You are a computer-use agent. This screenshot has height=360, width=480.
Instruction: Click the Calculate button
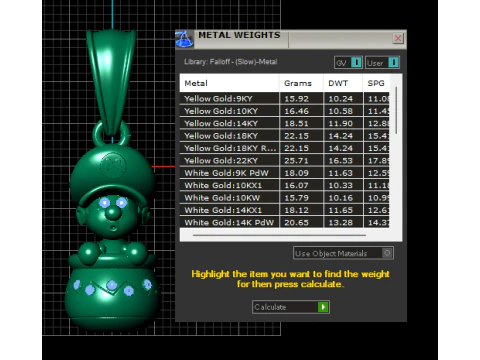coord(291,307)
